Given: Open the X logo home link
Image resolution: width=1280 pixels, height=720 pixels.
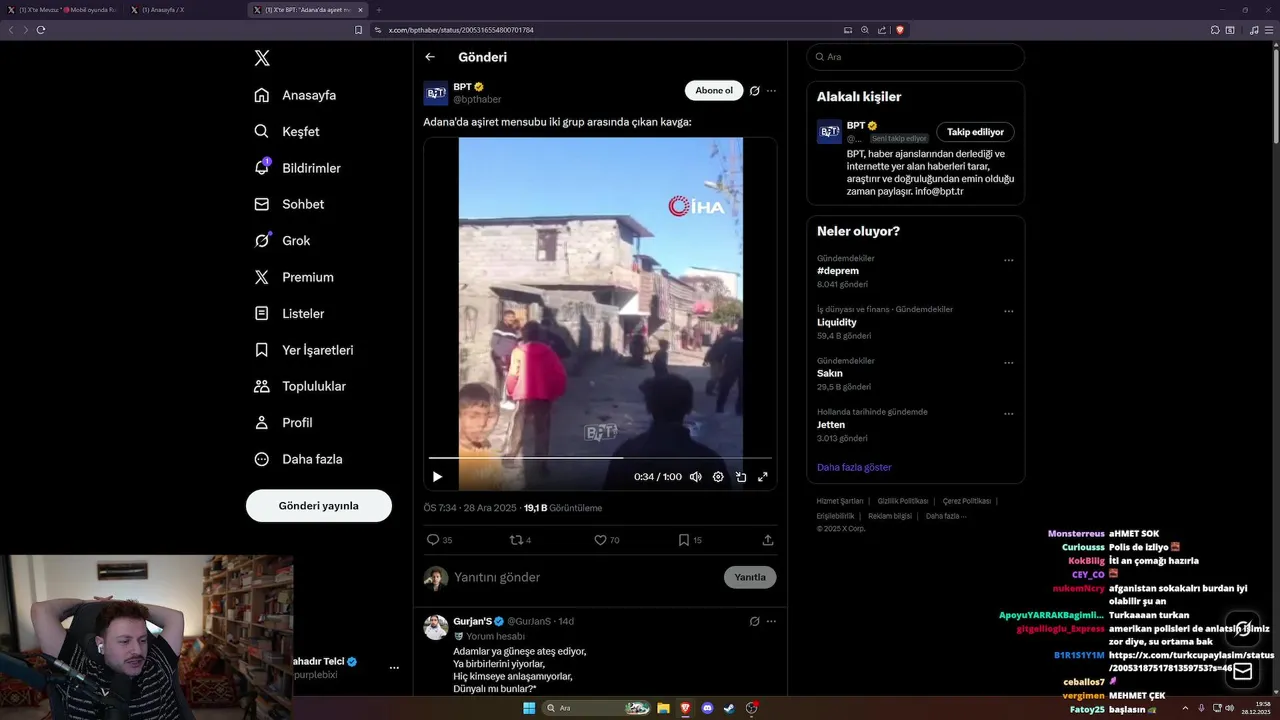Looking at the screenshot, I should pos(262,58).
